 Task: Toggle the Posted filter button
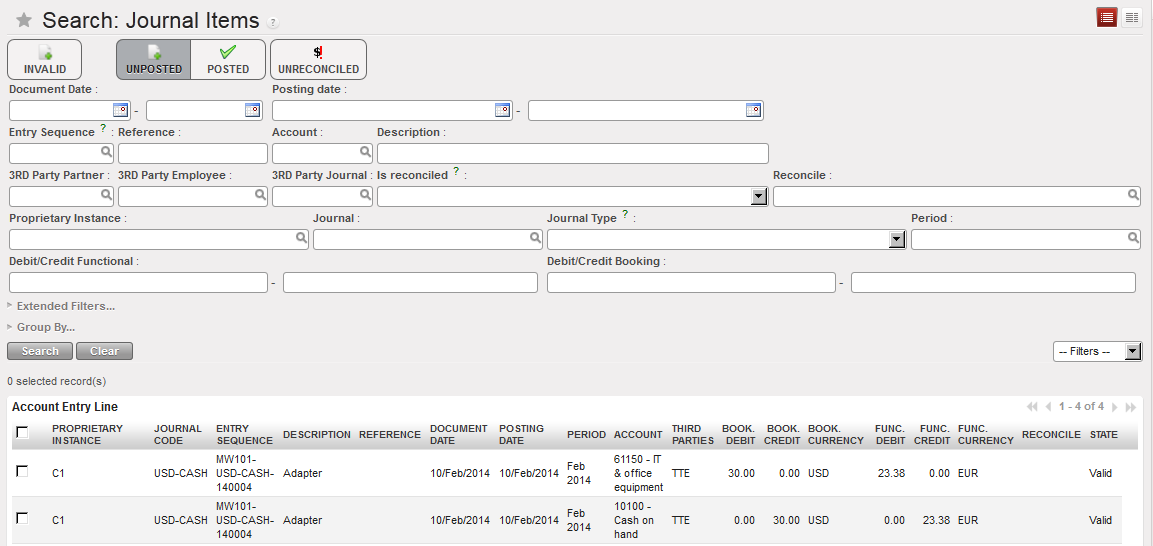click(x=228, y=60)
